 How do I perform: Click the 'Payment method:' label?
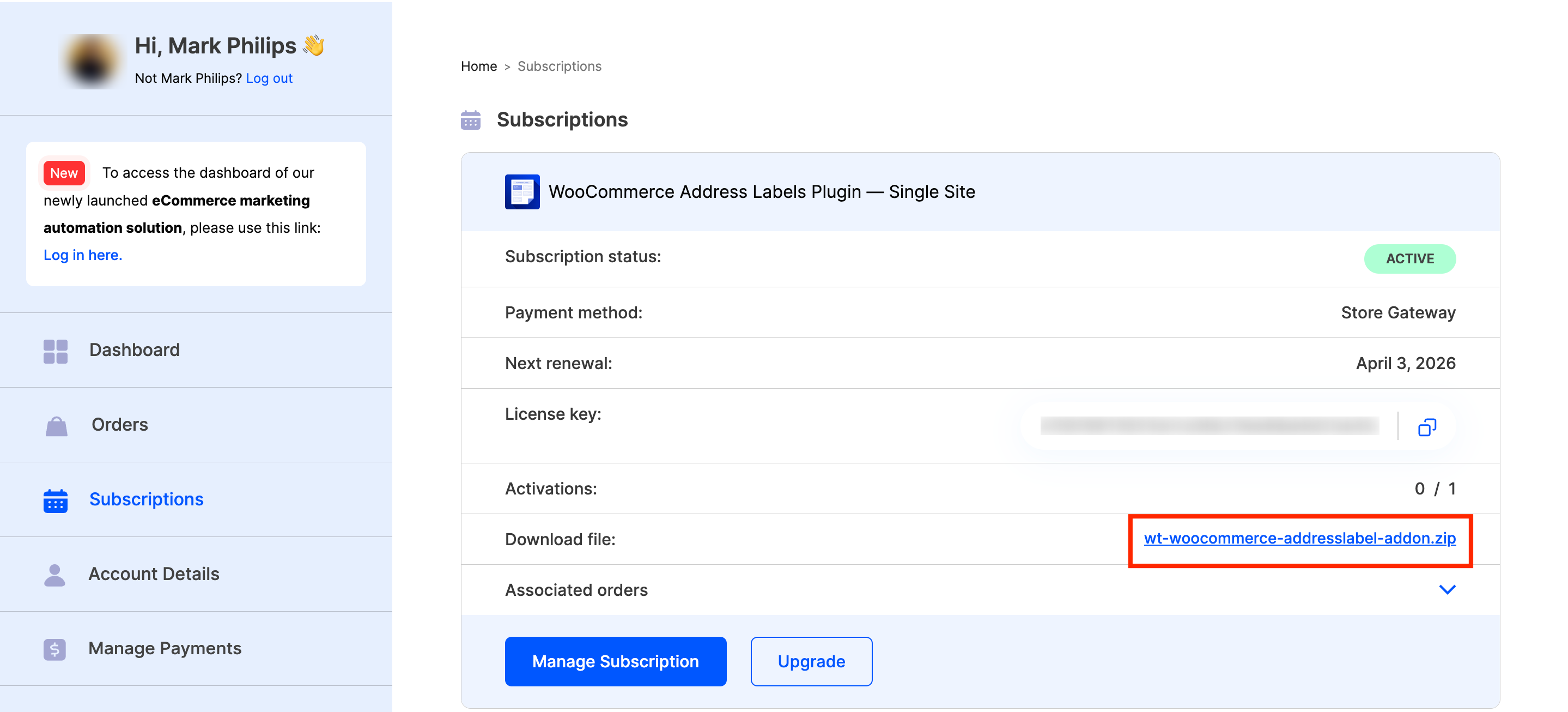573,312
